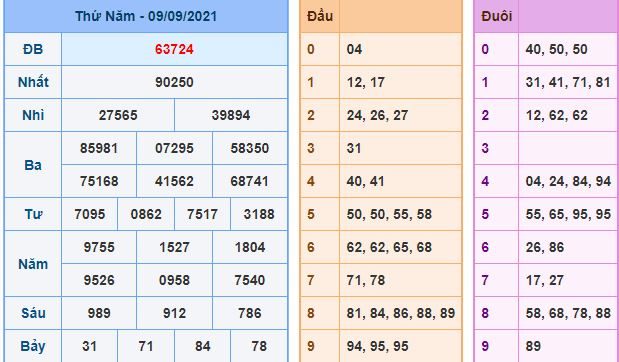Viewport: 619px width, 362px height.
Task: Click number 78 in the Bảy row
Action: tap(259, 346)
